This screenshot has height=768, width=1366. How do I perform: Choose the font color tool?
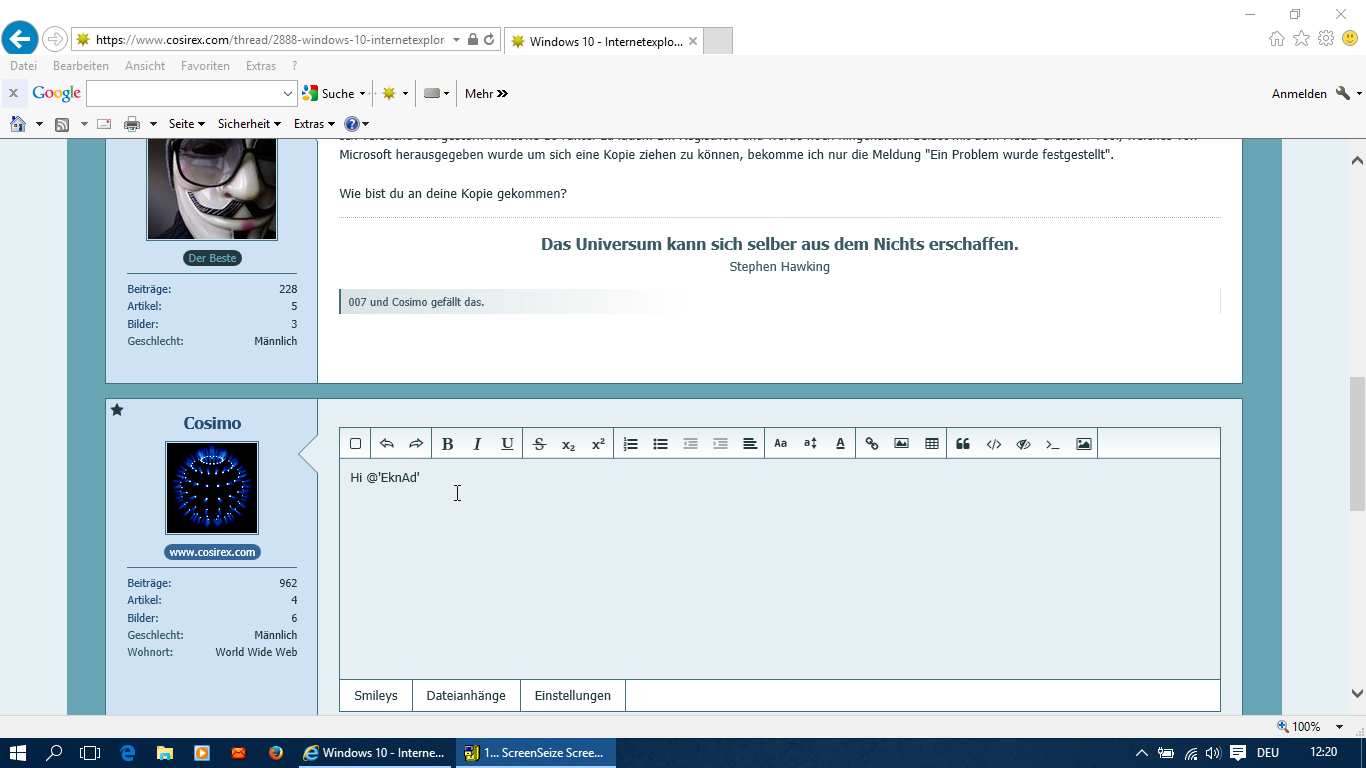pyautogui.click(x=840, y=444)
